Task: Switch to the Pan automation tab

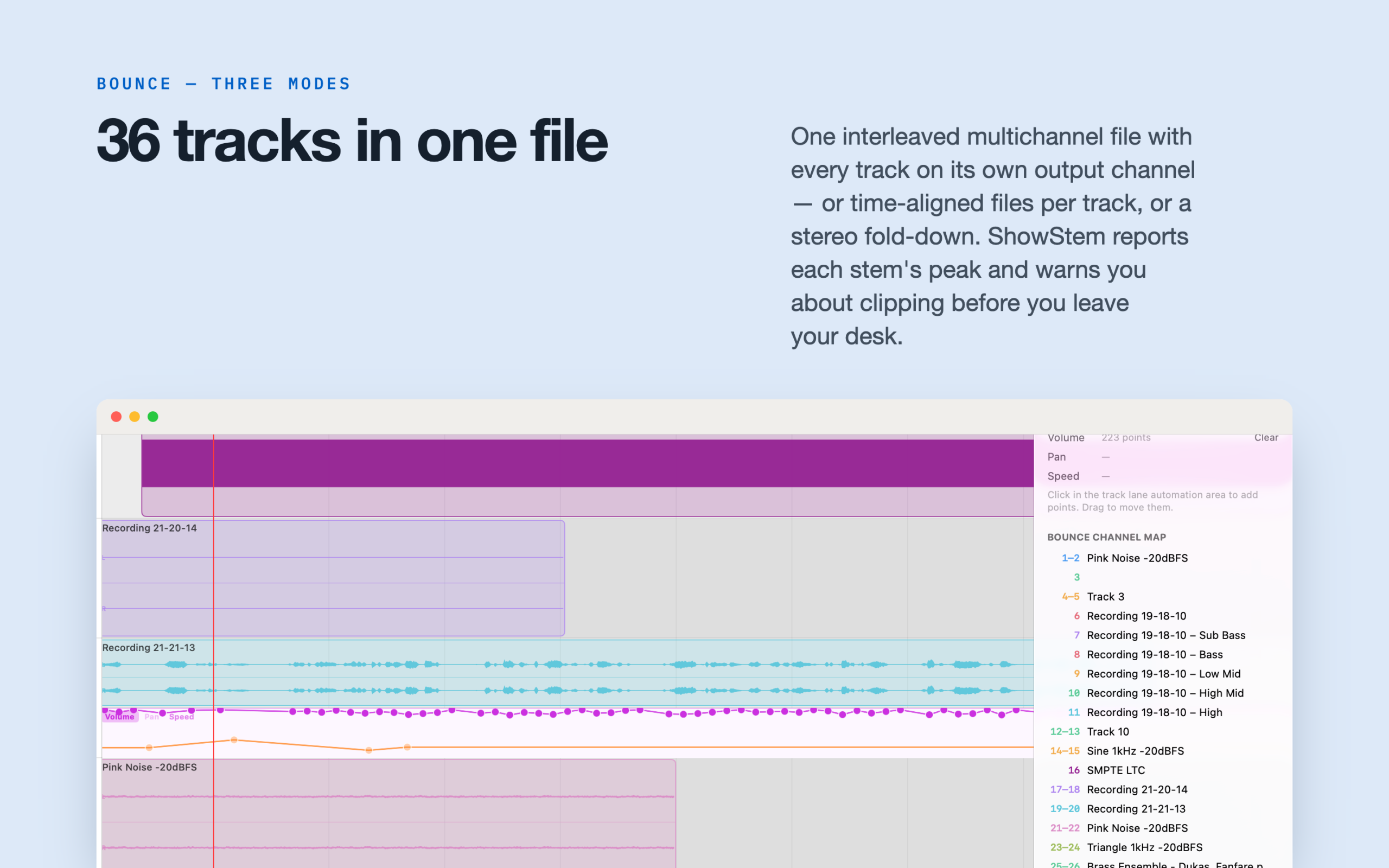Action: (x=151, y=717)
